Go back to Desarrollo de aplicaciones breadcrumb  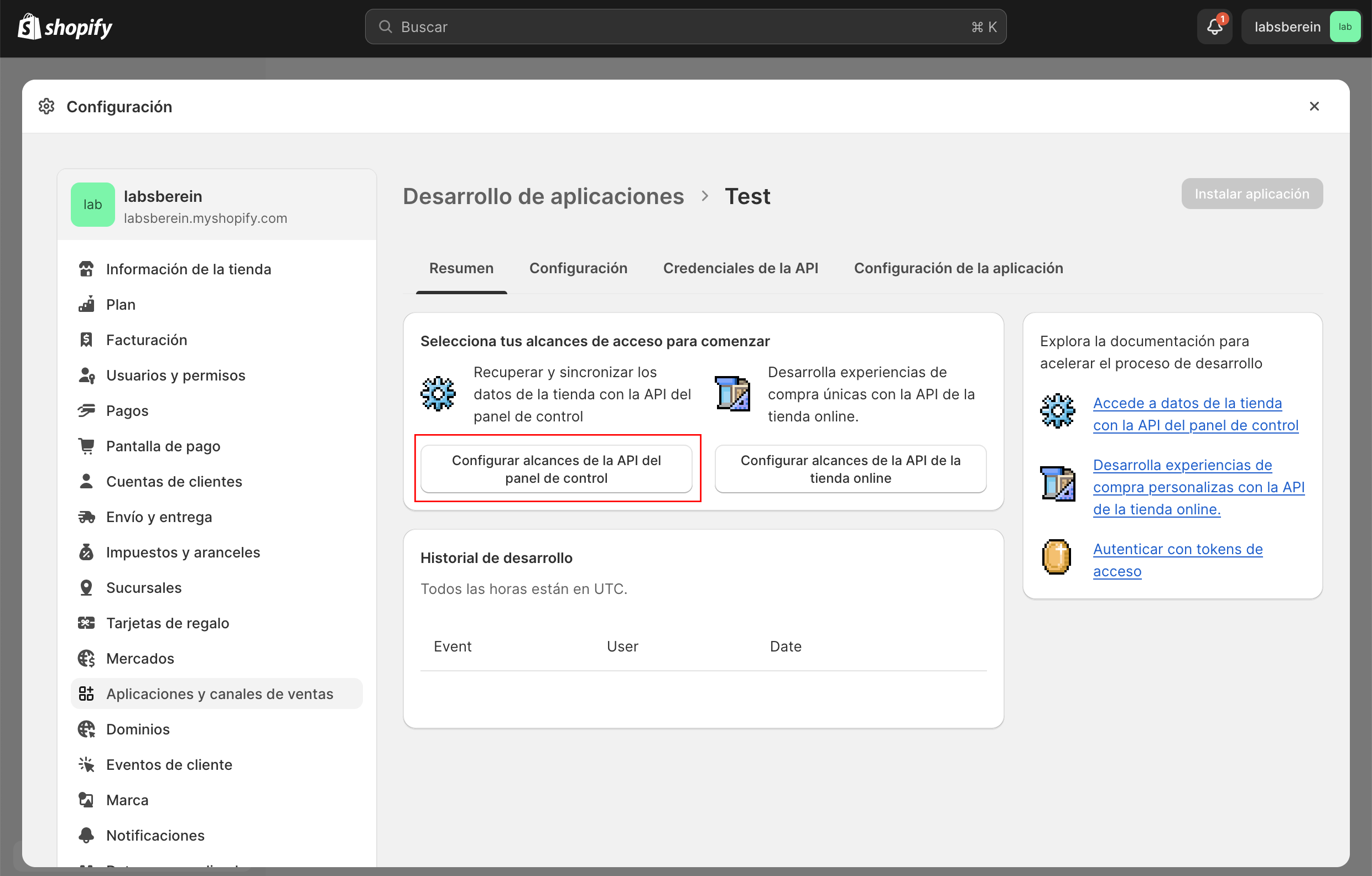pos(543,196)
